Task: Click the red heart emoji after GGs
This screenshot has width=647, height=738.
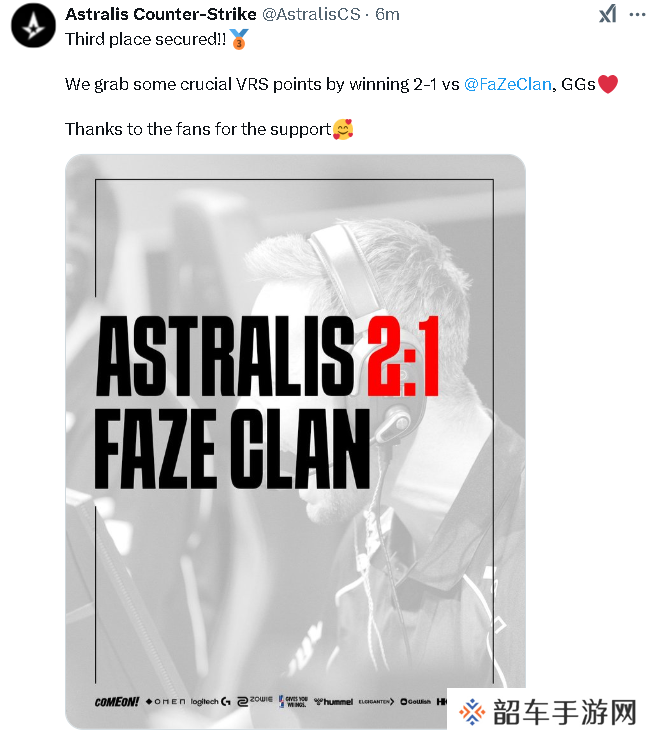Action: tap(607, 84)
